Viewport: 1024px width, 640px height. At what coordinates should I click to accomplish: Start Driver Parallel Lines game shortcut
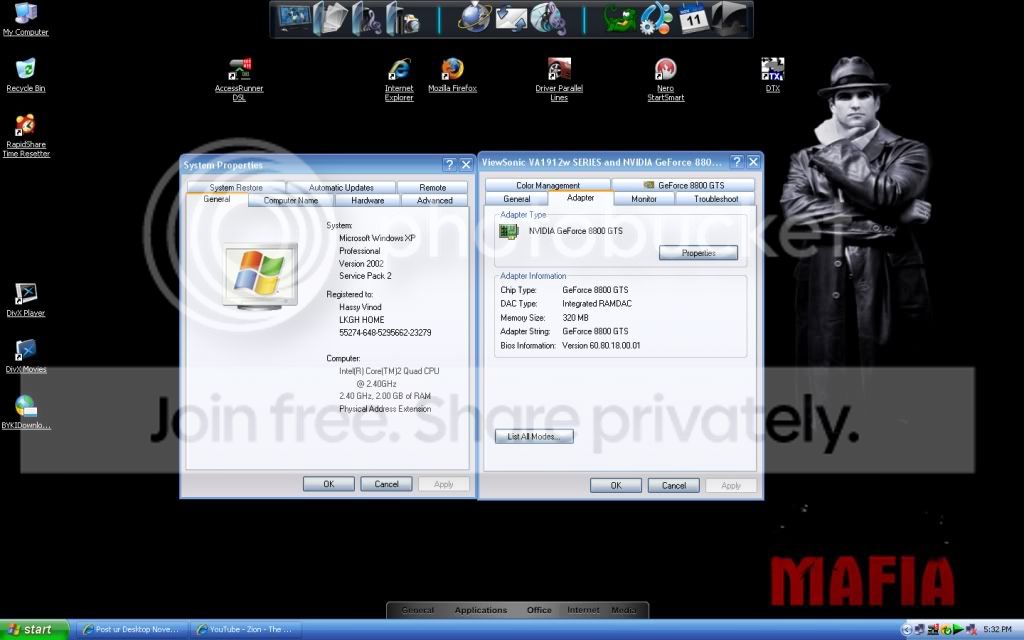559,79
